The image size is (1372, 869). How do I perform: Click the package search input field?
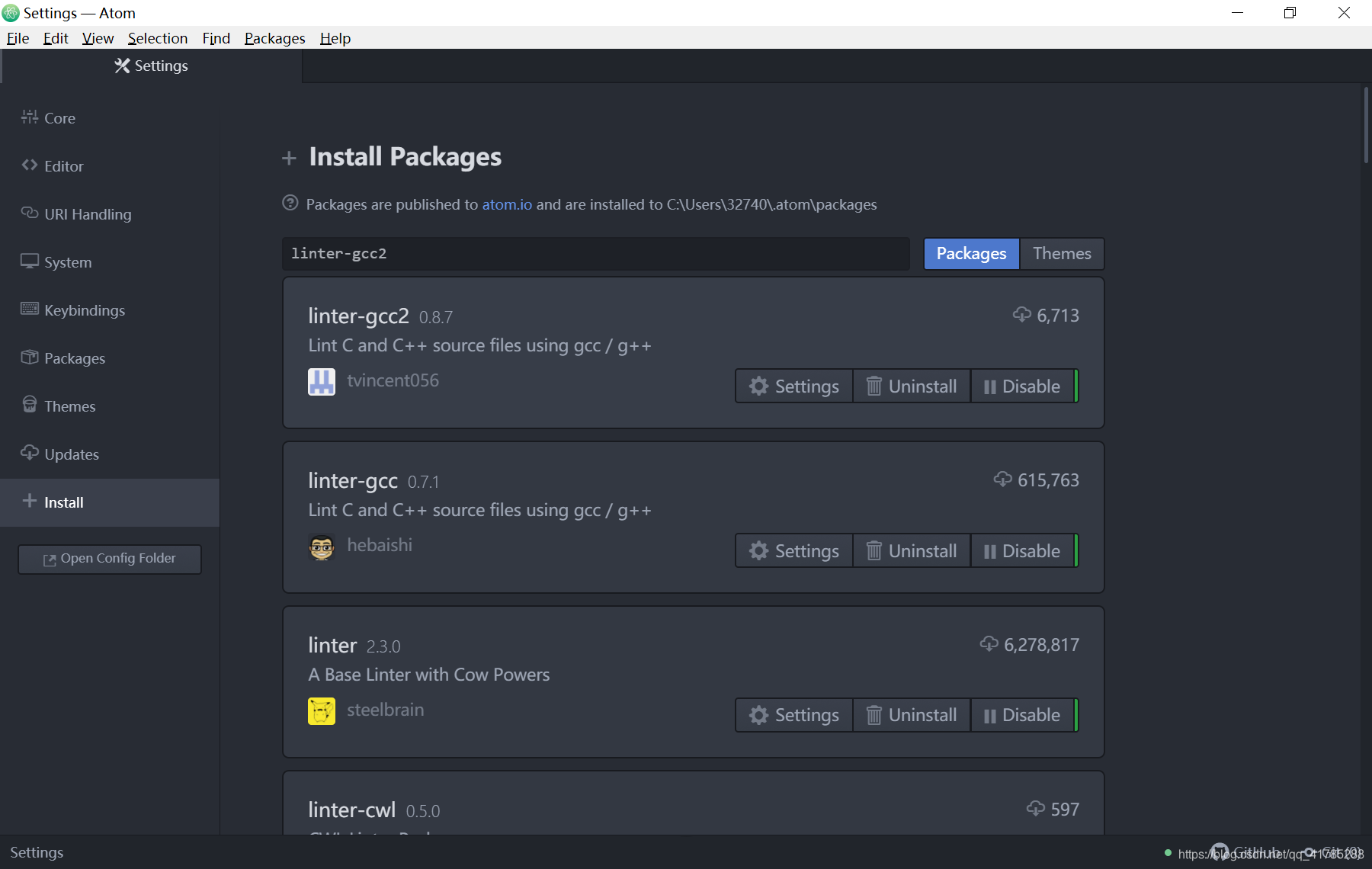coord(596,254)
